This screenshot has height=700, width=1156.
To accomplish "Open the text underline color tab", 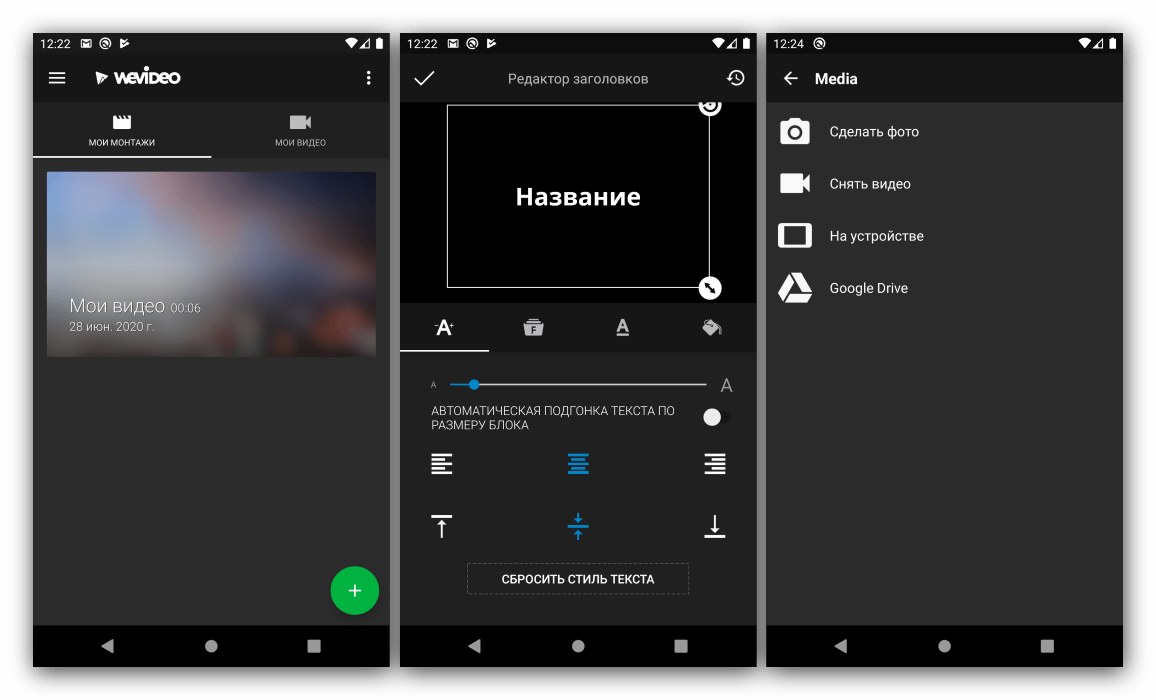I will 622,327.
